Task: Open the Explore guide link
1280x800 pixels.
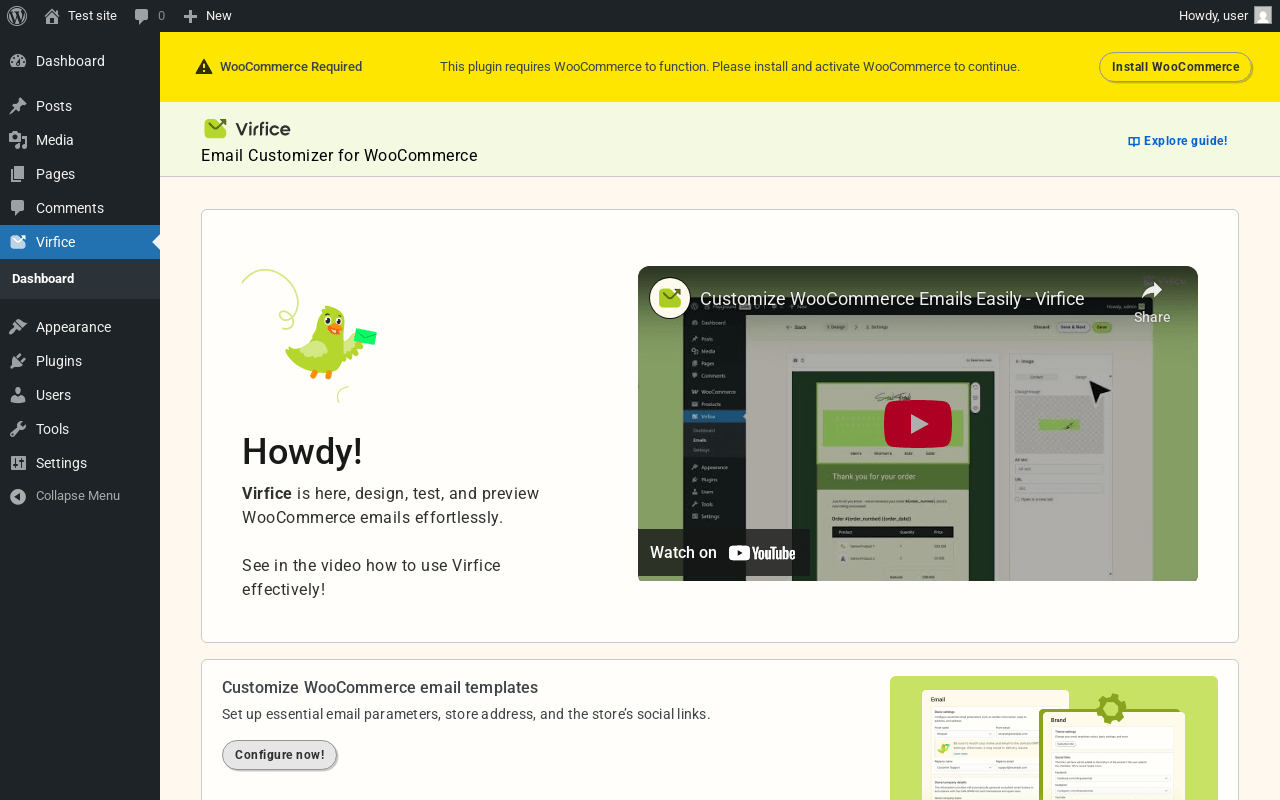Action: point(1178,141)
